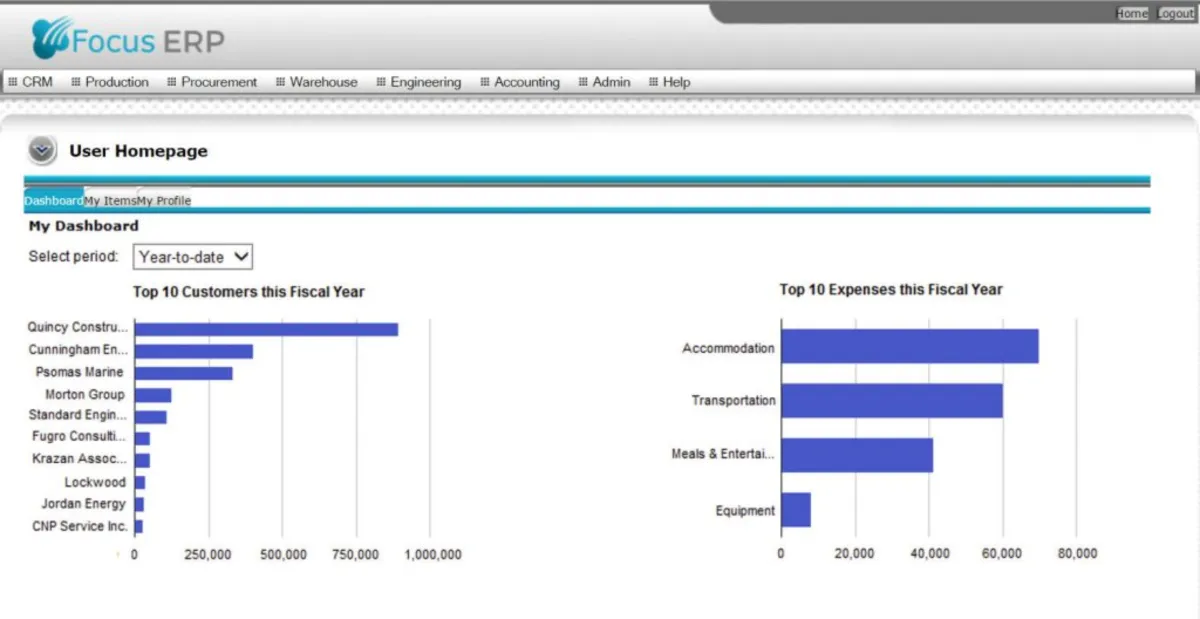Switch to the My Profile tab
This screenshot has height=619, width=1200.
point(164,200)
